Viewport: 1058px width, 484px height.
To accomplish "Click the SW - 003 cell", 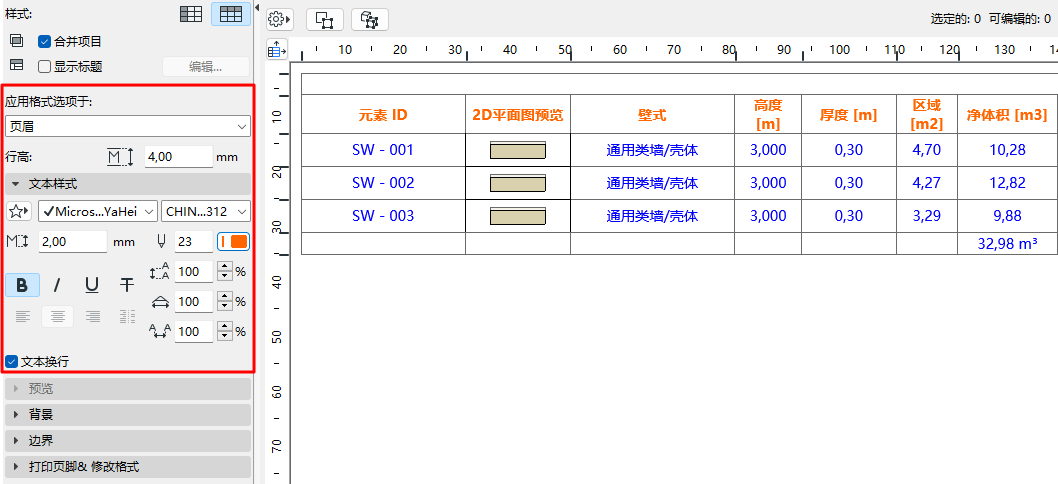I will 383,216.
